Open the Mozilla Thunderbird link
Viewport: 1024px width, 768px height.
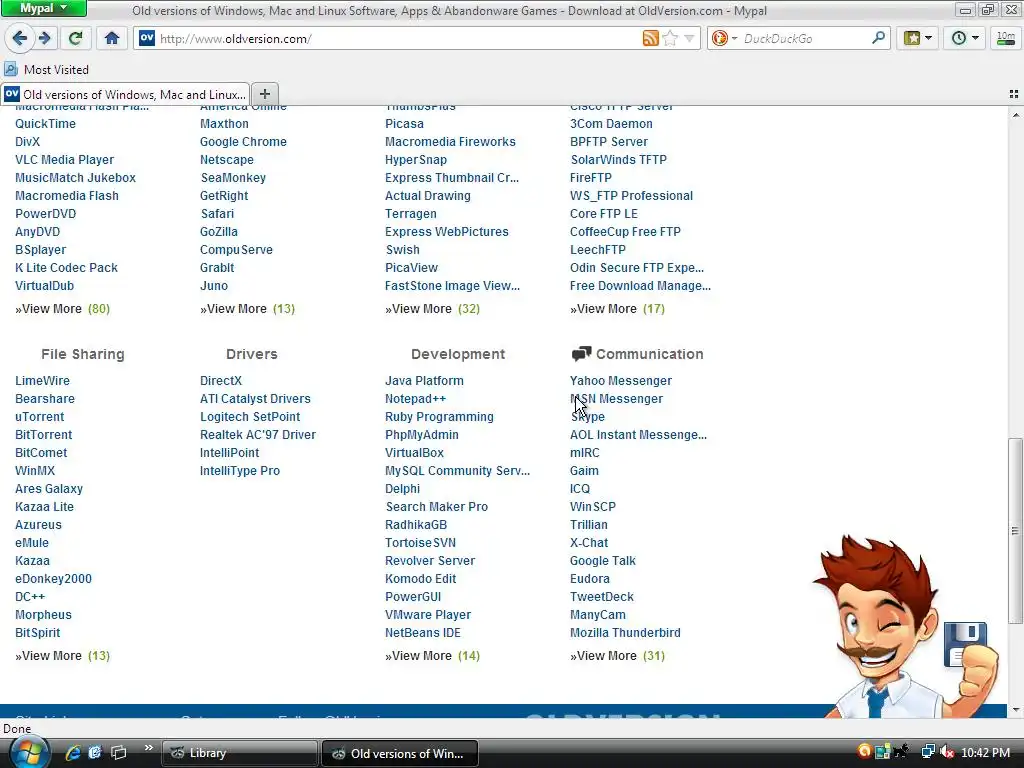[625, 632]
